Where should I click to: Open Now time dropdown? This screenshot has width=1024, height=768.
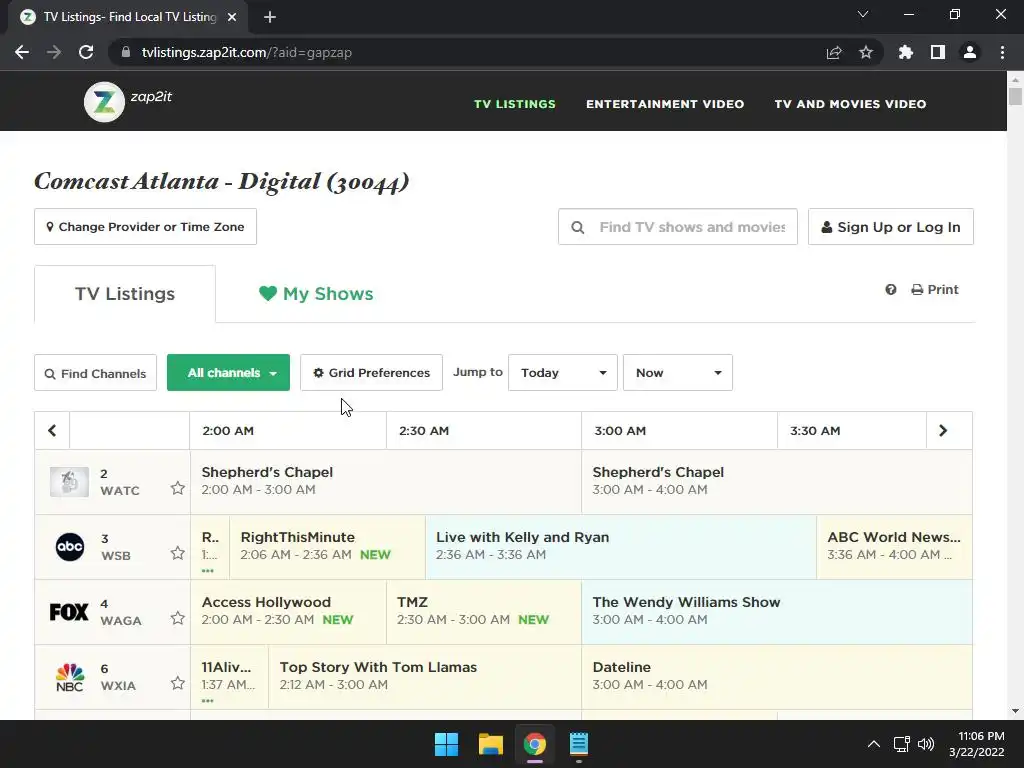(678, 372)
